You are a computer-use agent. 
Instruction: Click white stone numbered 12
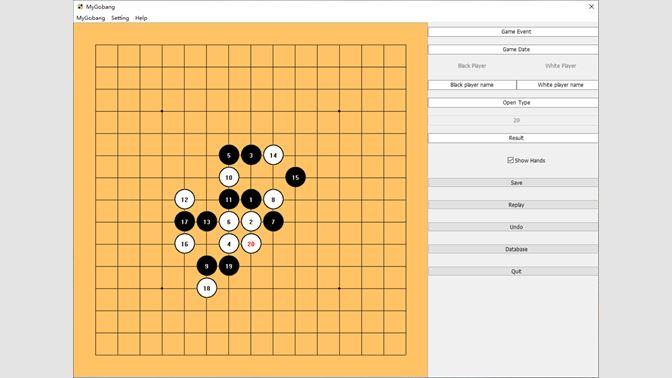point(185,199)
